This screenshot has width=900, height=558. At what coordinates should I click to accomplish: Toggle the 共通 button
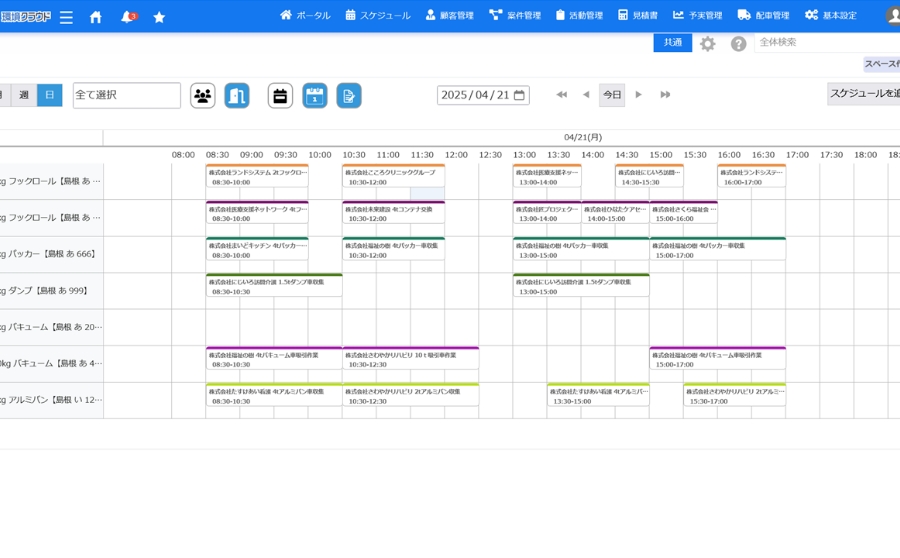pos(672,43)
